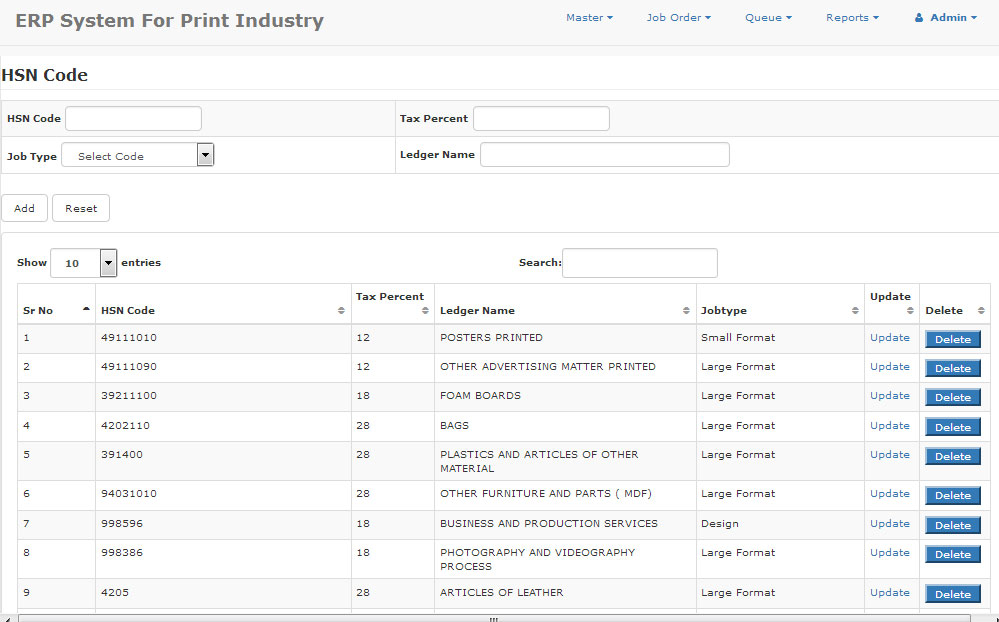This screenshot has height=622, width=999.
Task: Delete the BUSINESS AND PRODUCTION SERVICES row
Action: [952, 526]
